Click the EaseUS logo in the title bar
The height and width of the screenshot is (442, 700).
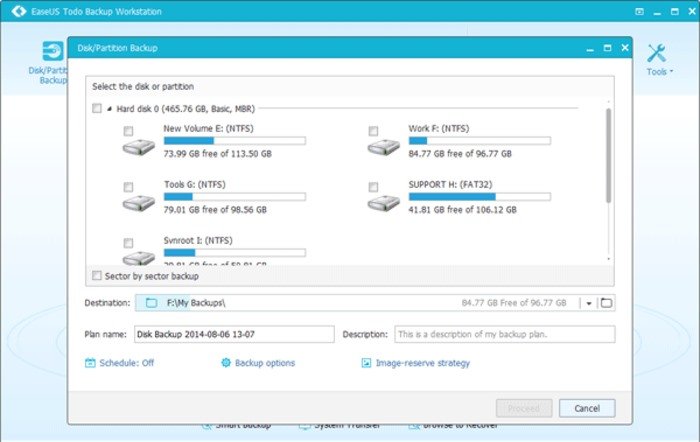click(x=19, y=11)
